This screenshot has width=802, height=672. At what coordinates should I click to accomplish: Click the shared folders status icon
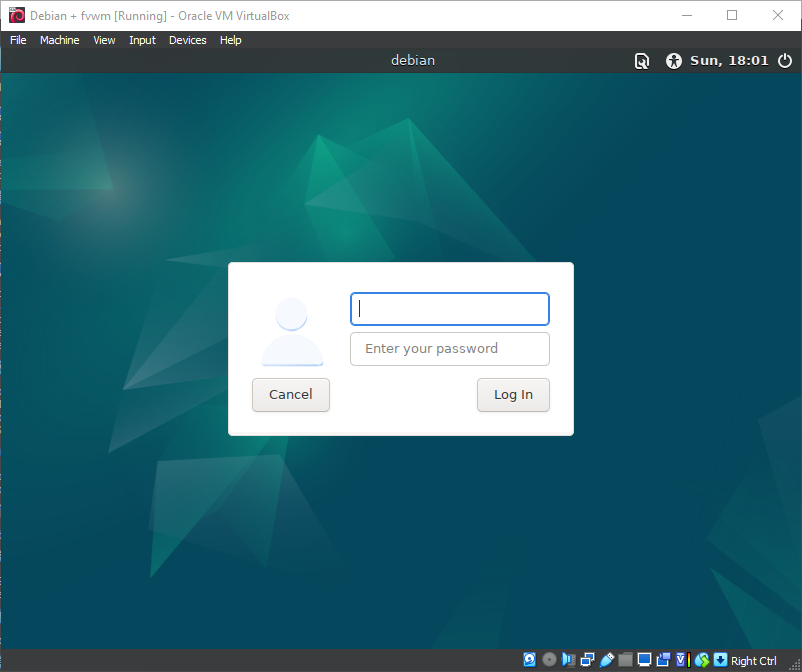625,660
